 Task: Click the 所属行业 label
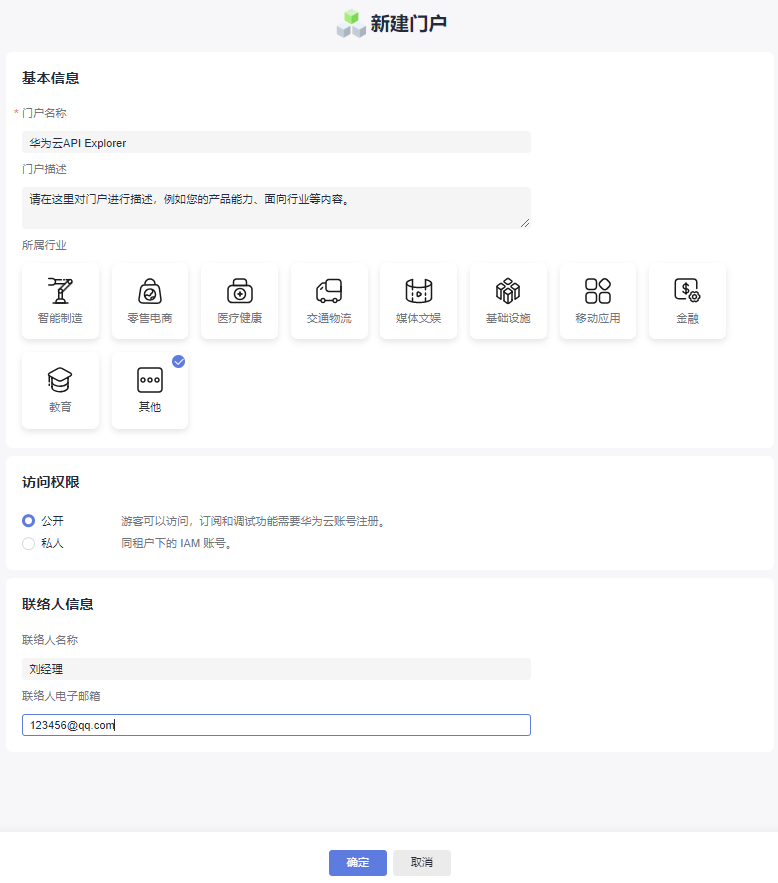(x=44, y=245)
